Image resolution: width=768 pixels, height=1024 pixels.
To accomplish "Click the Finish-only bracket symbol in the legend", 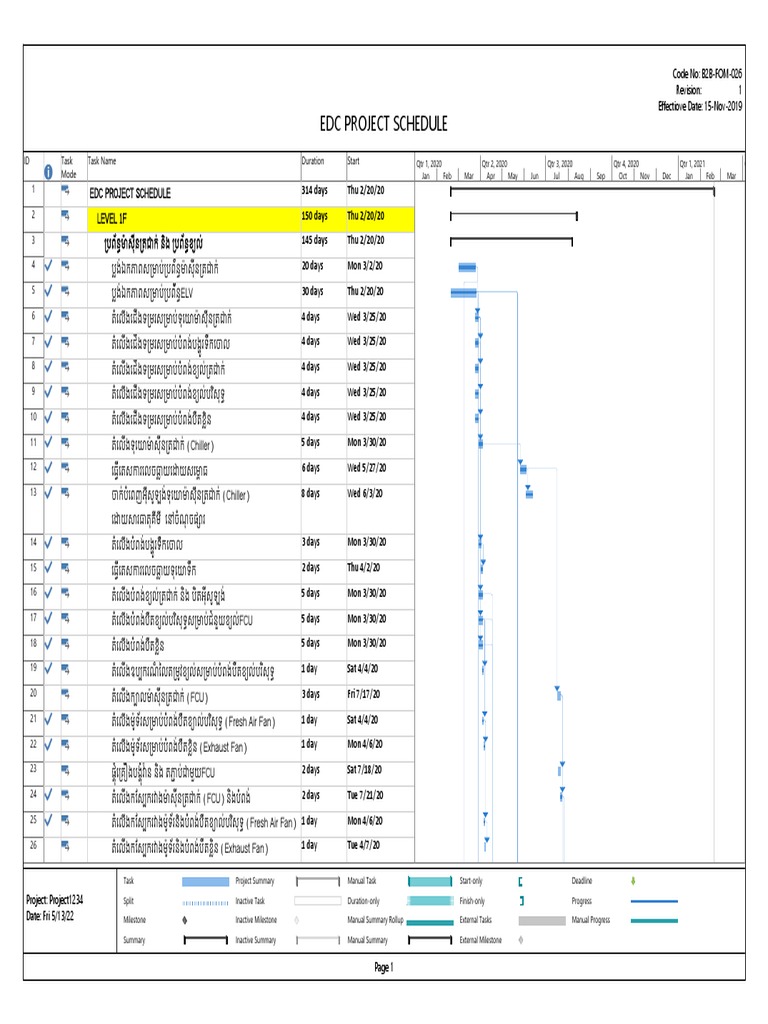I will coord(521,901).
